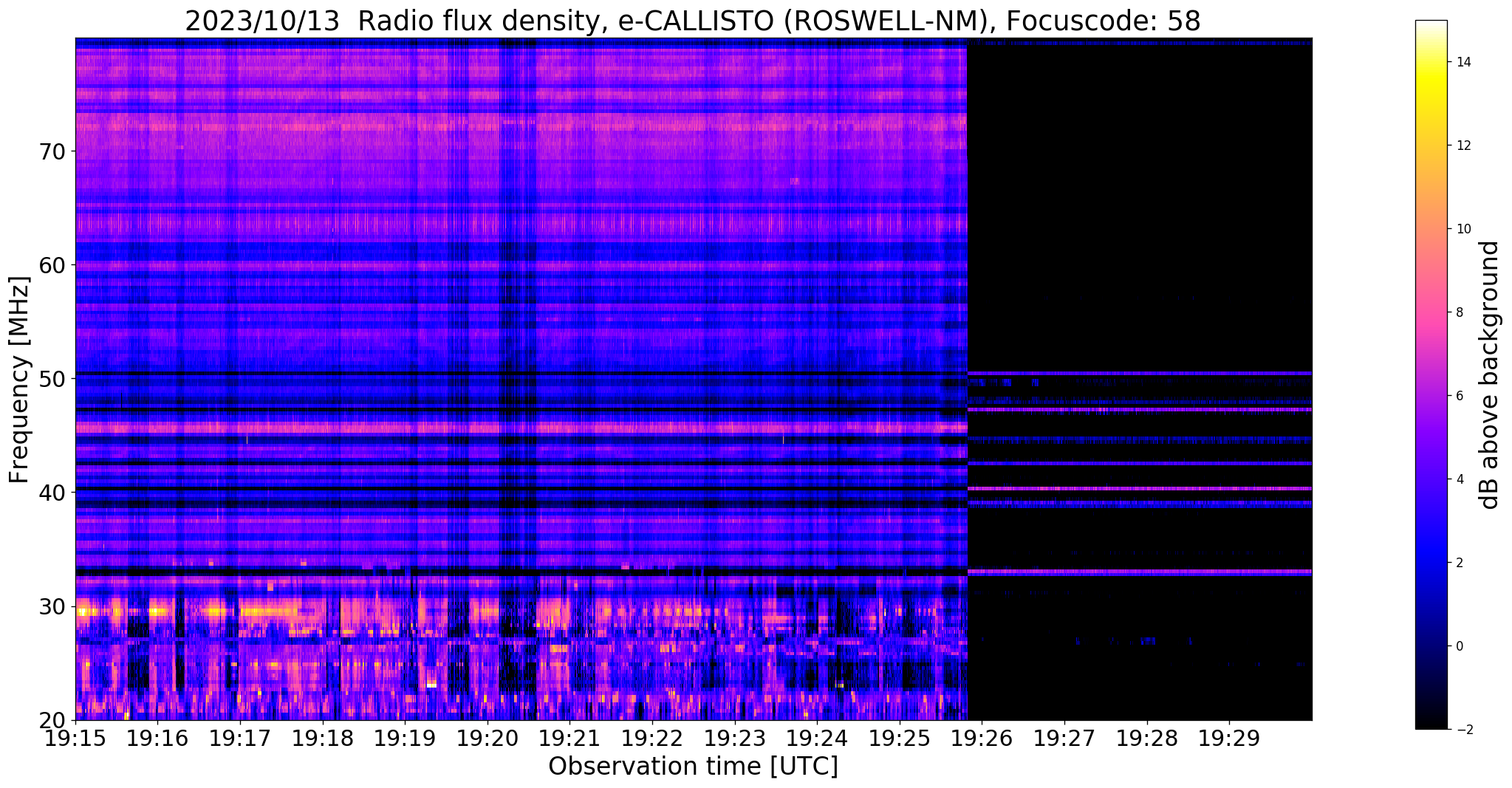Click the colorbar tick value 6
This screenshot has height=788, width=1512.
coord(1459,396)
